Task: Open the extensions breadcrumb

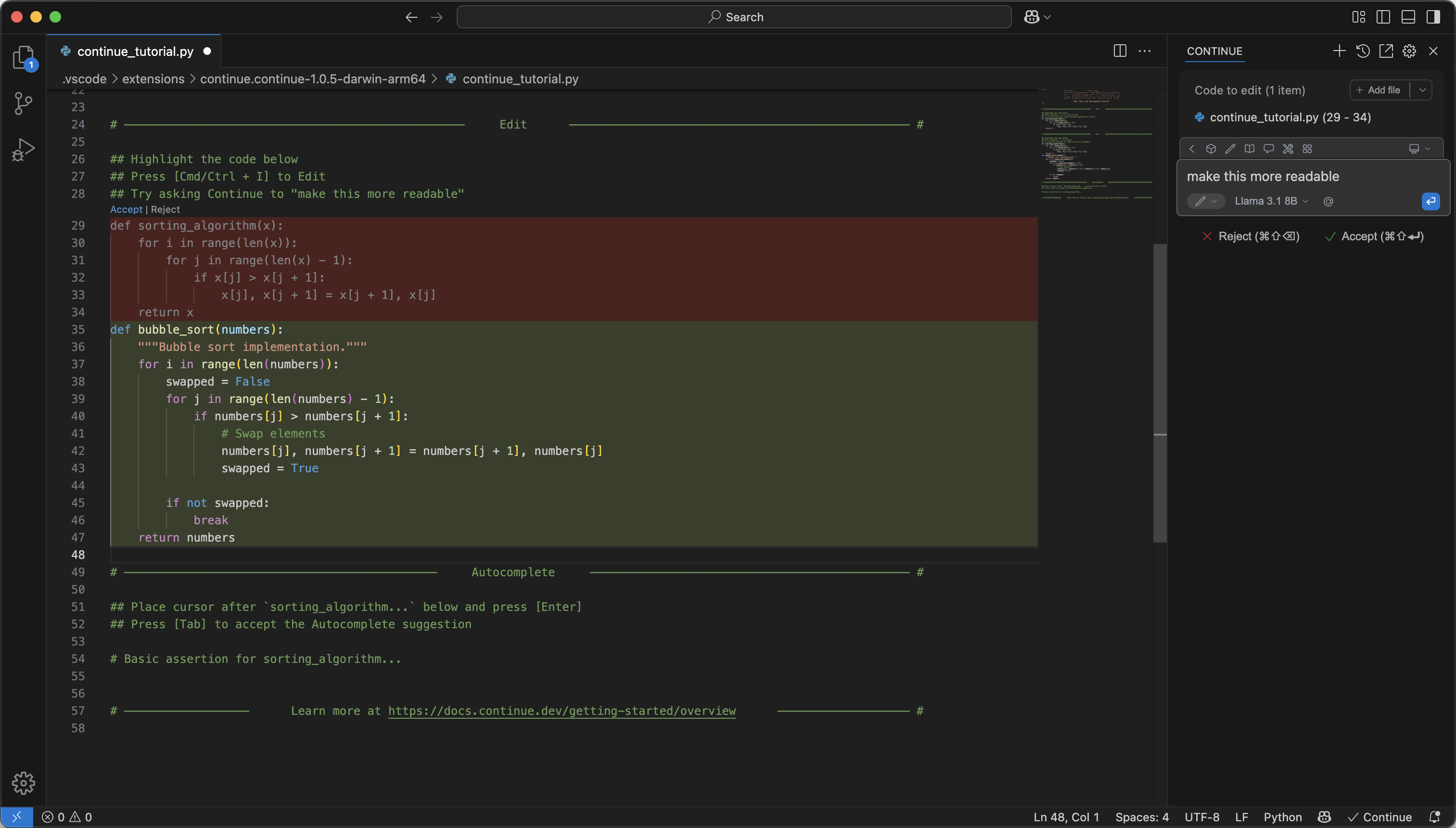Action: [153, 78]
